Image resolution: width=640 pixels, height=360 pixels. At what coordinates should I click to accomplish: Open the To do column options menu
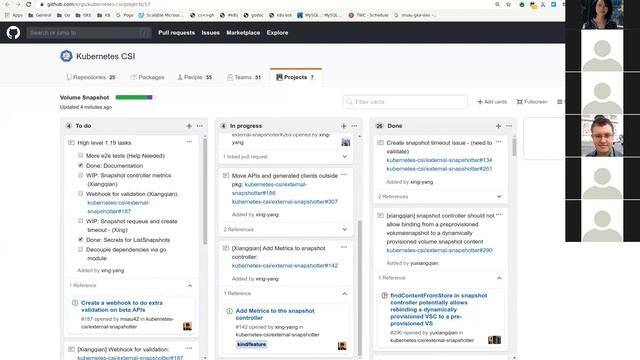coord(200,126)
